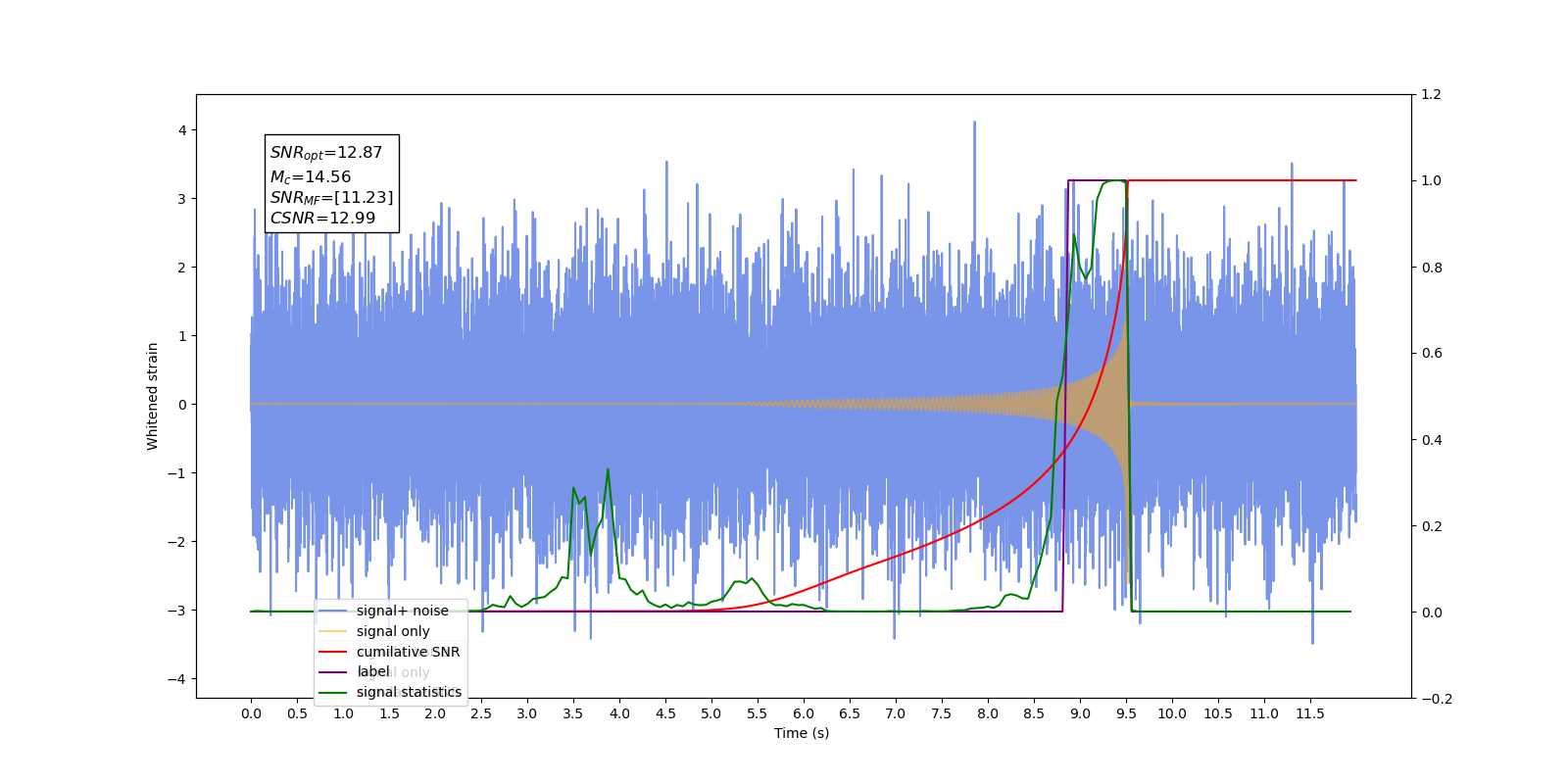Click the 1.2 tick on the right axis

pos(1432,95)
